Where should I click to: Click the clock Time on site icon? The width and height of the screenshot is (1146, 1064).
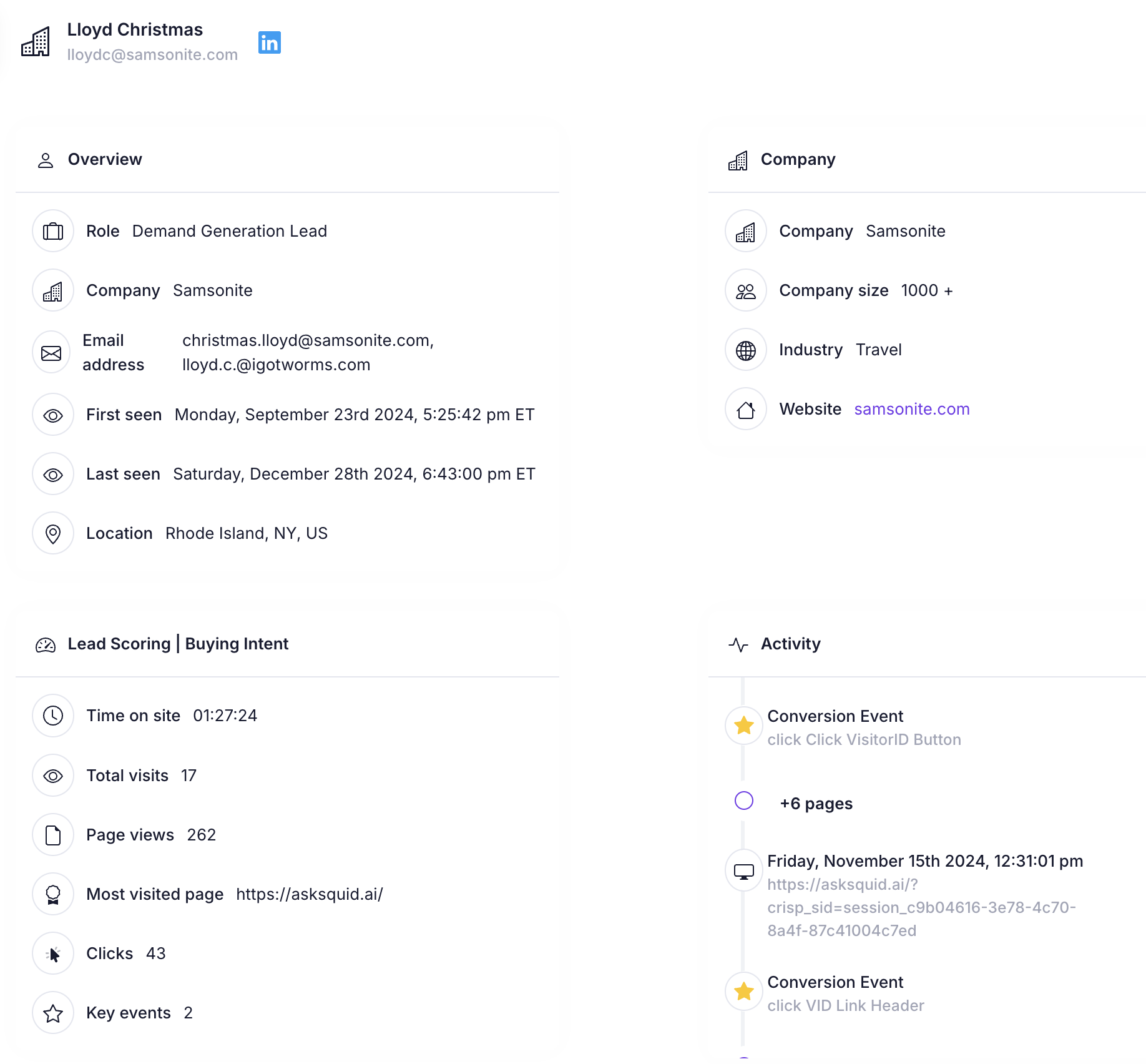click(x=53, y=716)
